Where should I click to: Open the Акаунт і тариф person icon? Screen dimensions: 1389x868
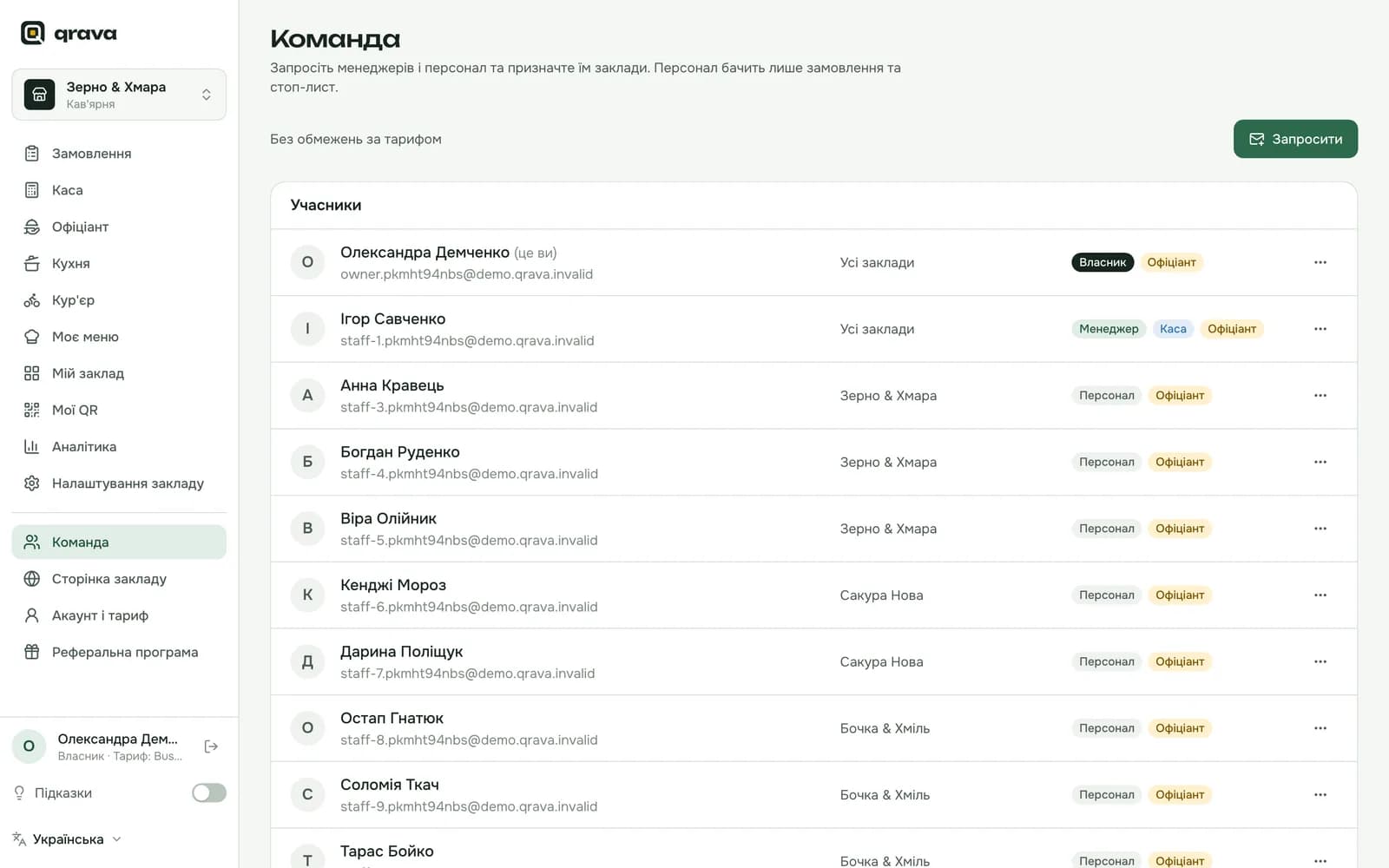(x=32, y=615)
